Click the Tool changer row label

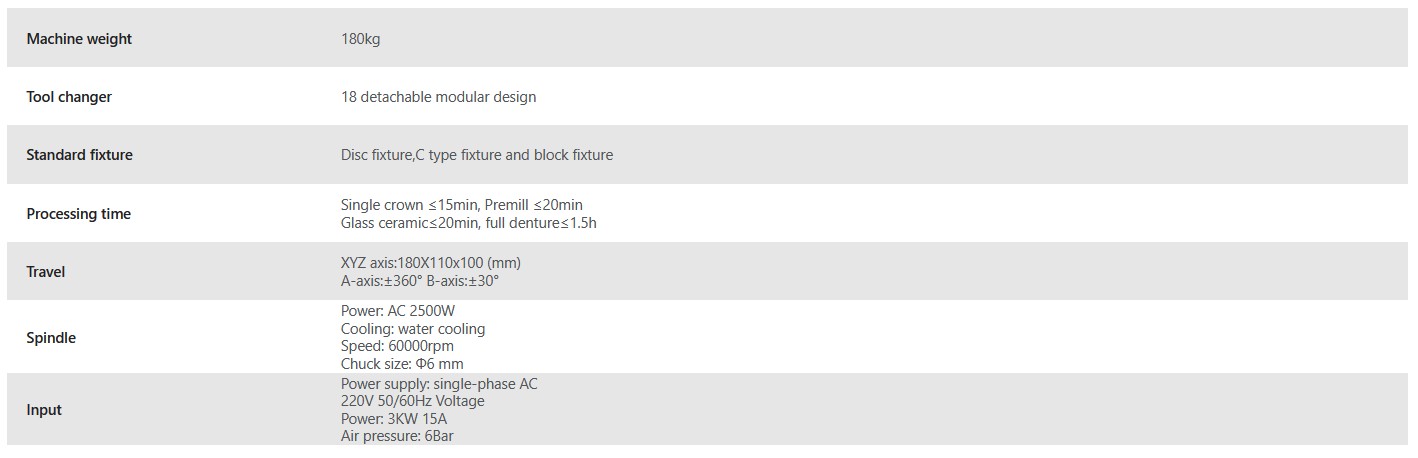69,97
